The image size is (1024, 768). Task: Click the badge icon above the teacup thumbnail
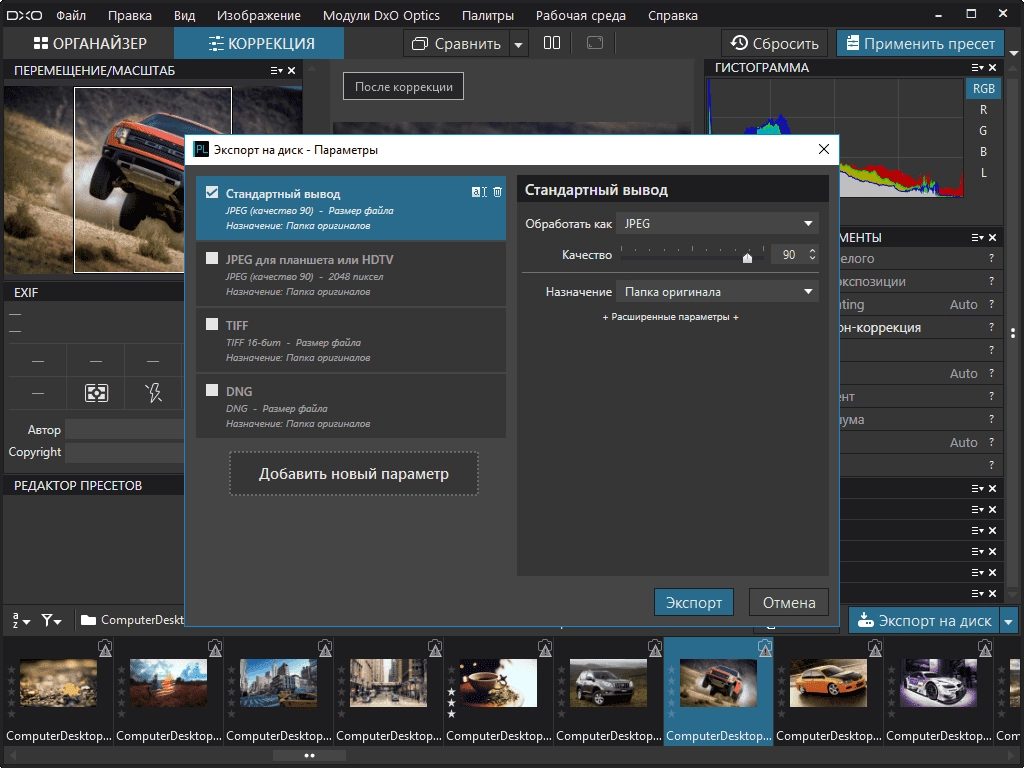pyautogui.click(x=545, y=648)
